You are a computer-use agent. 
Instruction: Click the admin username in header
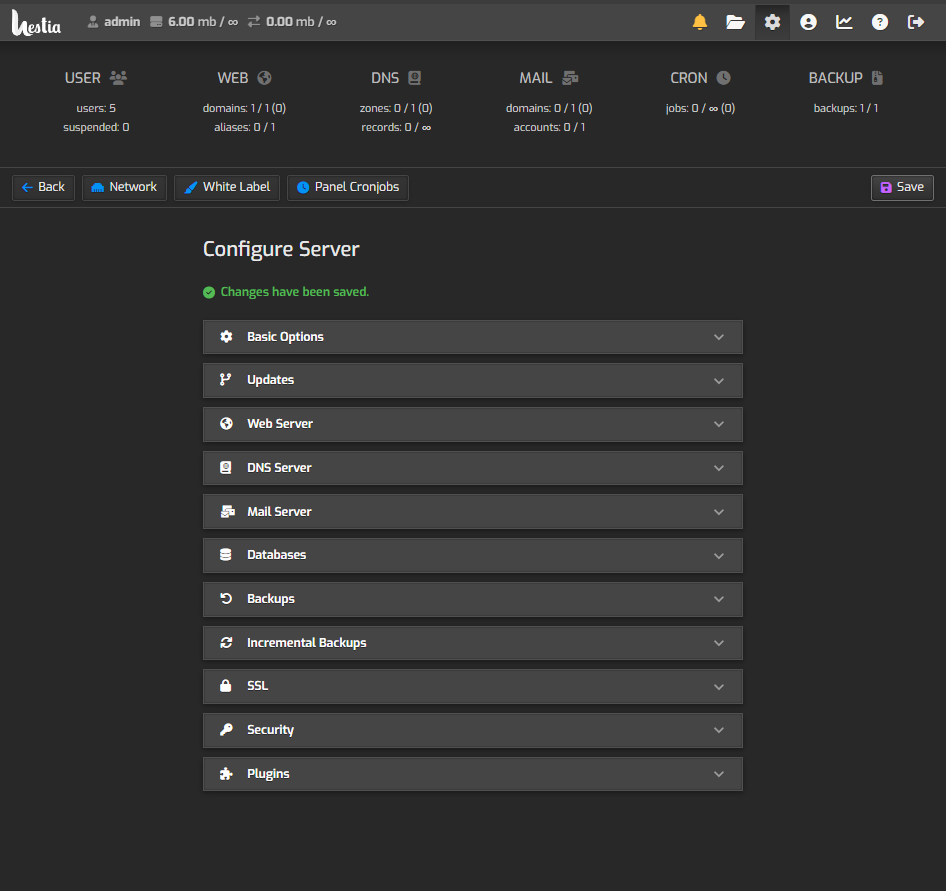(x=122, y=22)
